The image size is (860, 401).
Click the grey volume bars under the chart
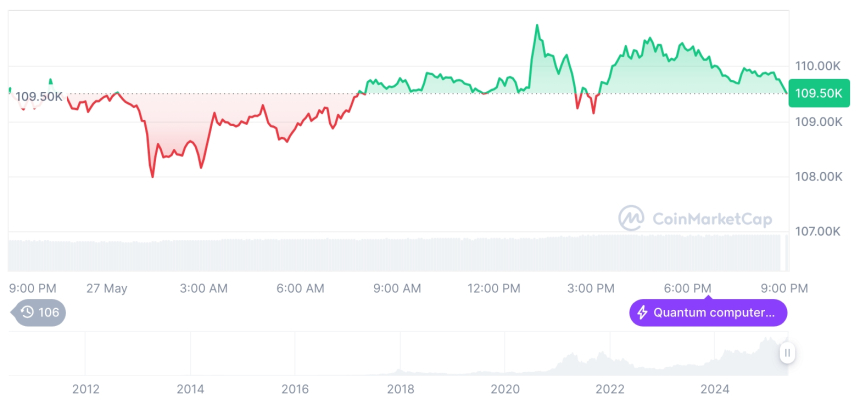(x=400, y=252)
